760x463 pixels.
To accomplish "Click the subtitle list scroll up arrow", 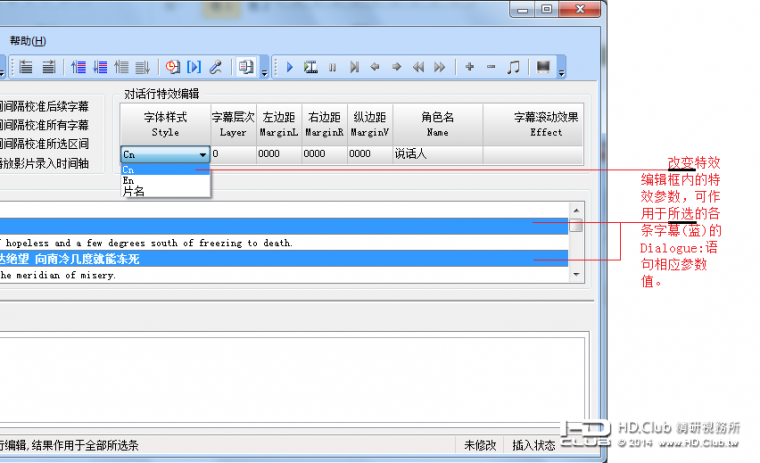I will [x=576, y=210].
